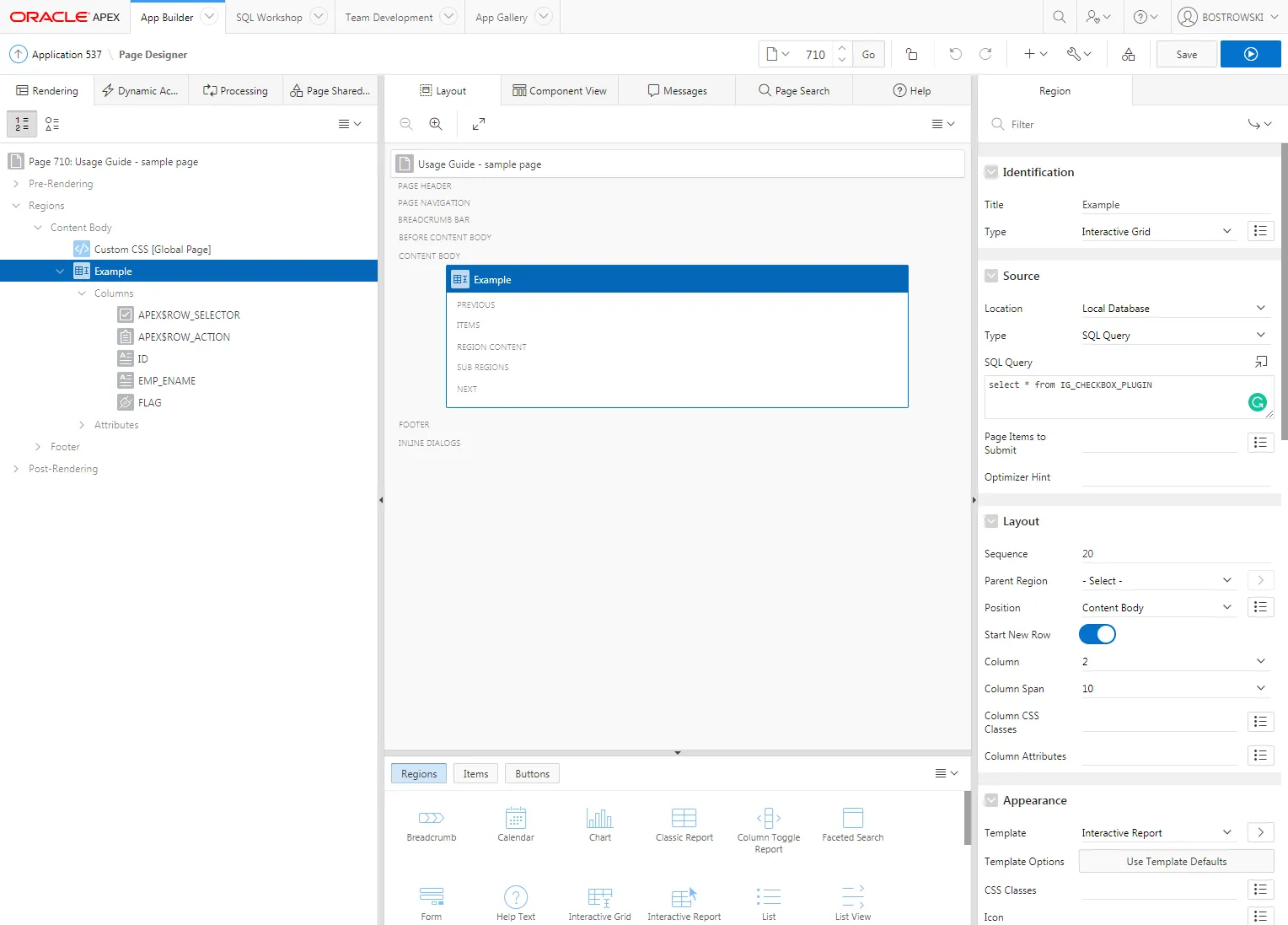Click the lock page icon in toolbar
The height and width of the screenshot is (925, 1288).
(911, 54)
